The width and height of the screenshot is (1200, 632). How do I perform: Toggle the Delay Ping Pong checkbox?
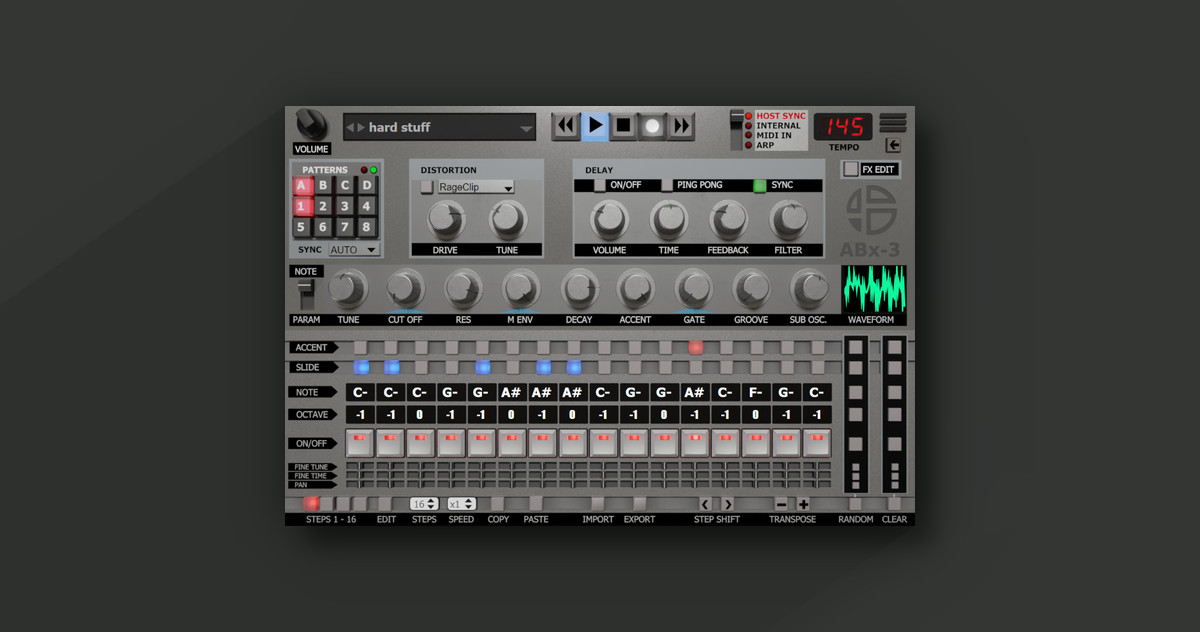point(667,185)
